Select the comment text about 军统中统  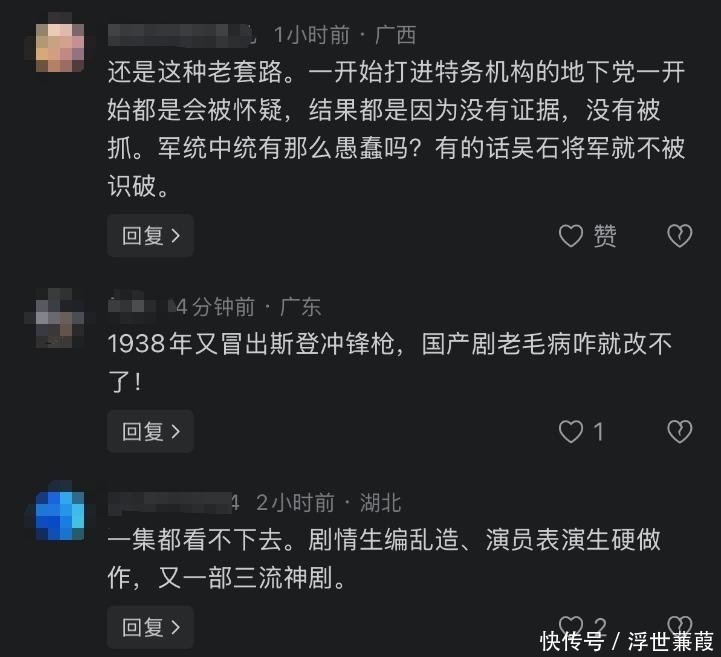[396, 129]
